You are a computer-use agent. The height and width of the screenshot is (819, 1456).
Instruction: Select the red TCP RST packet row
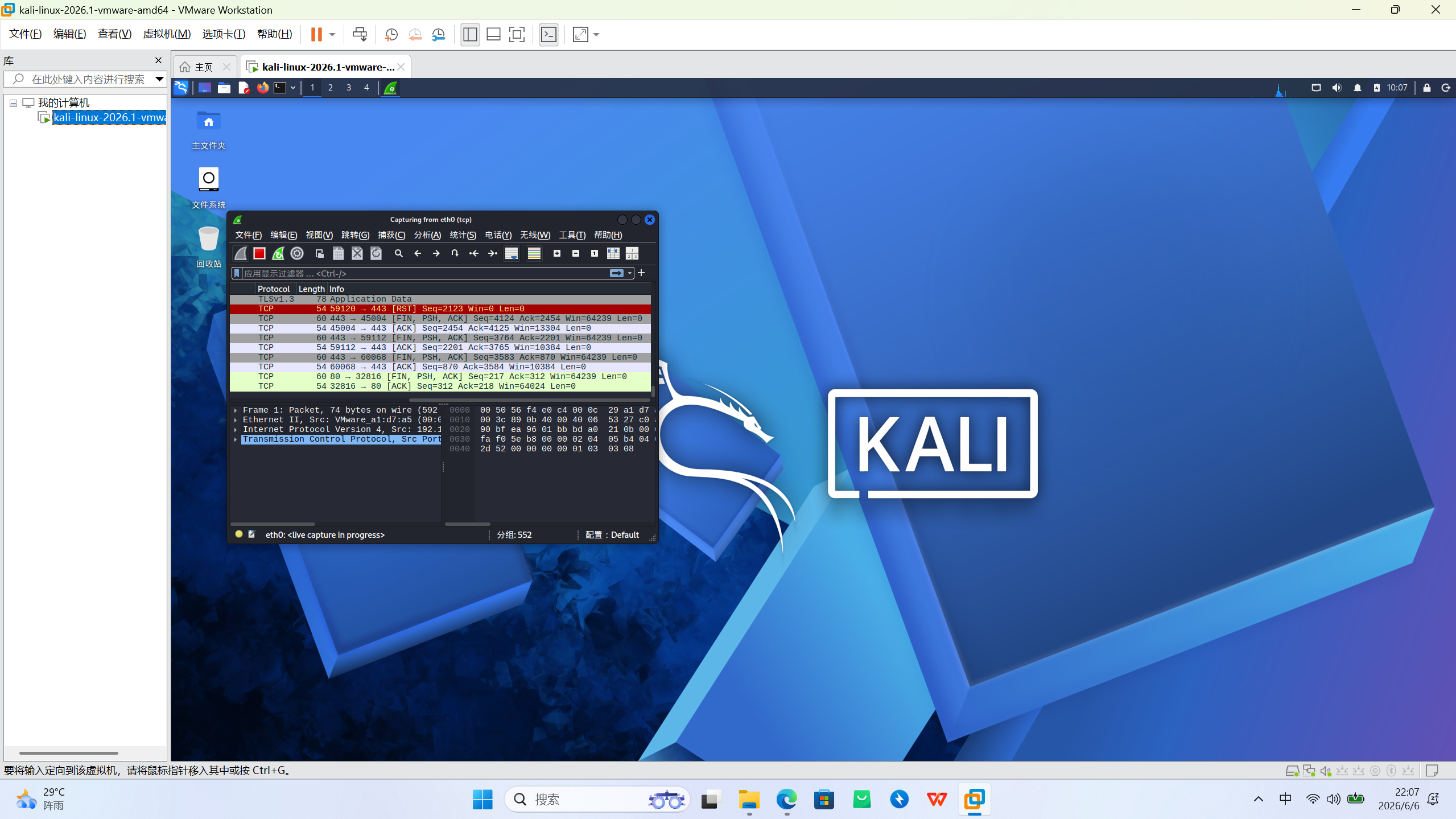440,309
